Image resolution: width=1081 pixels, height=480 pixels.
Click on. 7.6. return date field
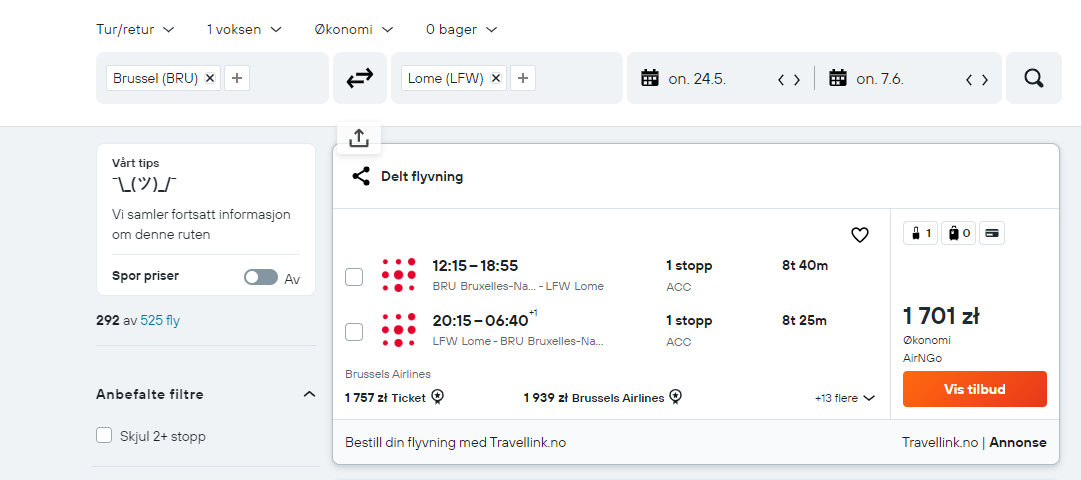pyautogui.click(x=880, y=79)
